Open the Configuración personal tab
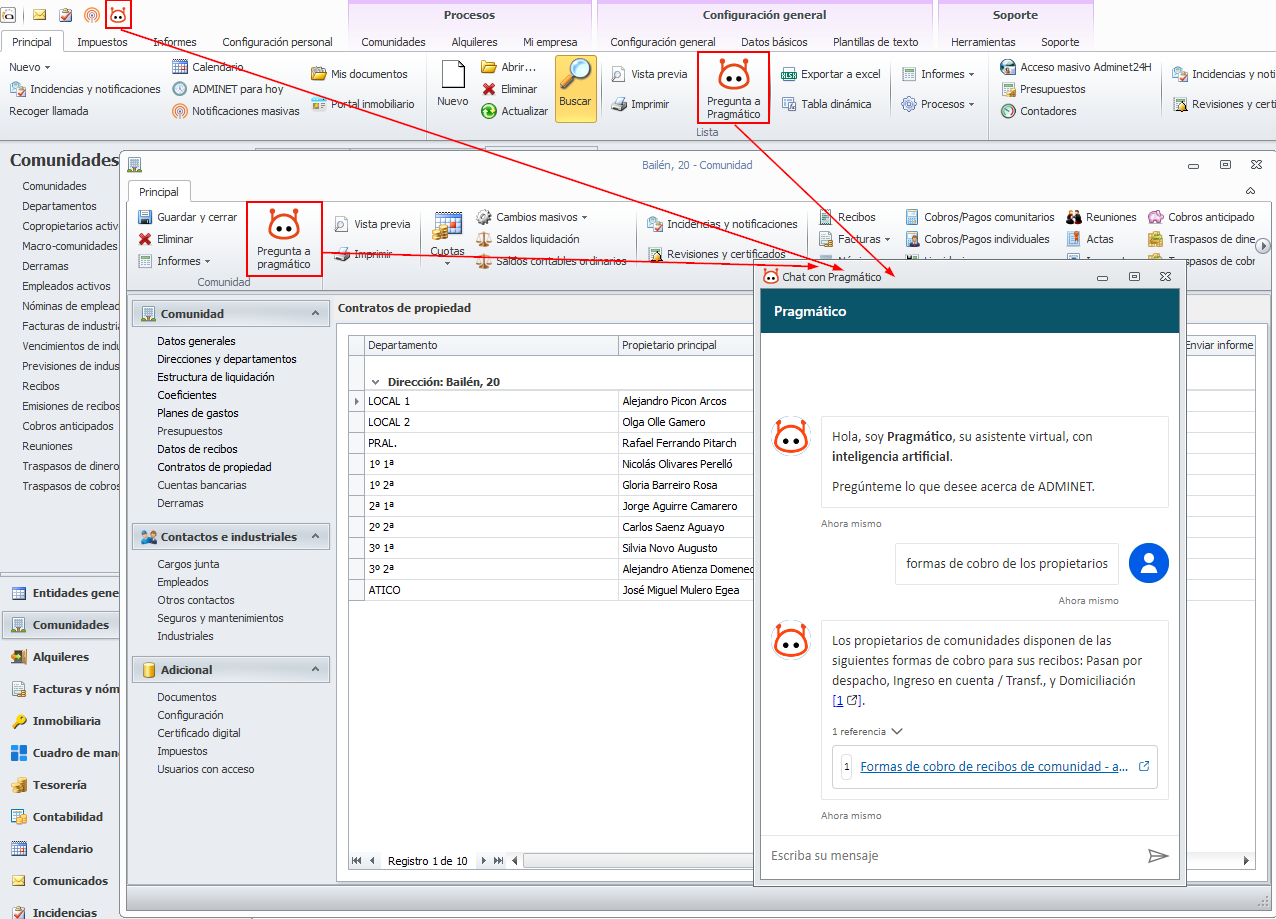 (x=277, y=42)
